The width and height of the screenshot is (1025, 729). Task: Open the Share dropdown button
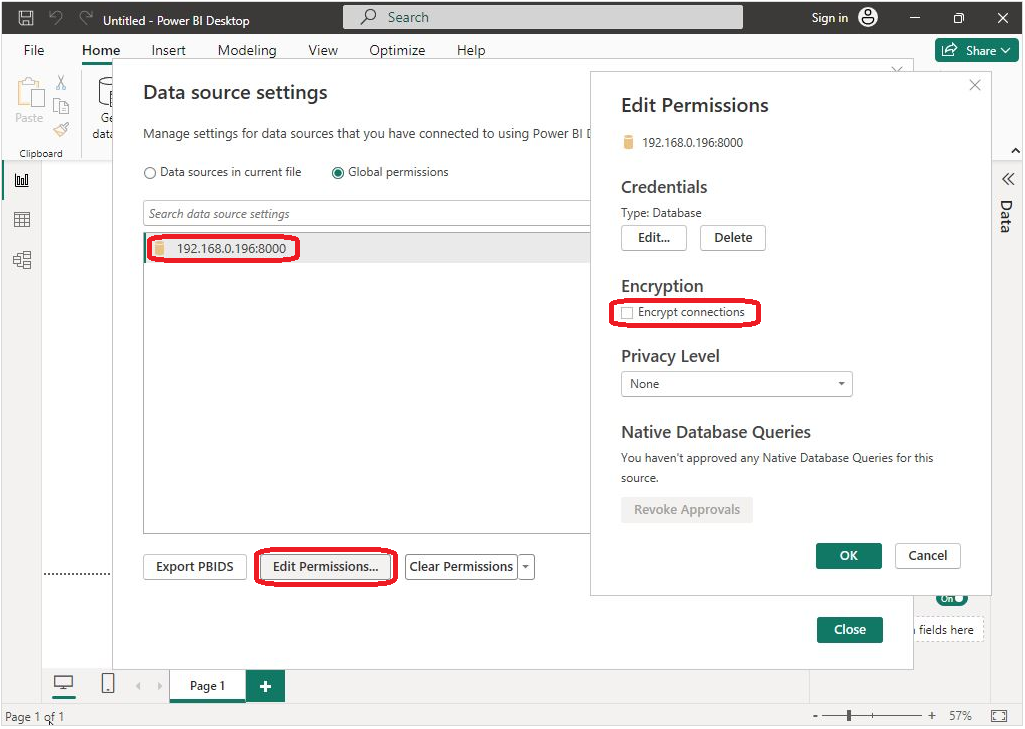point(977,50)
